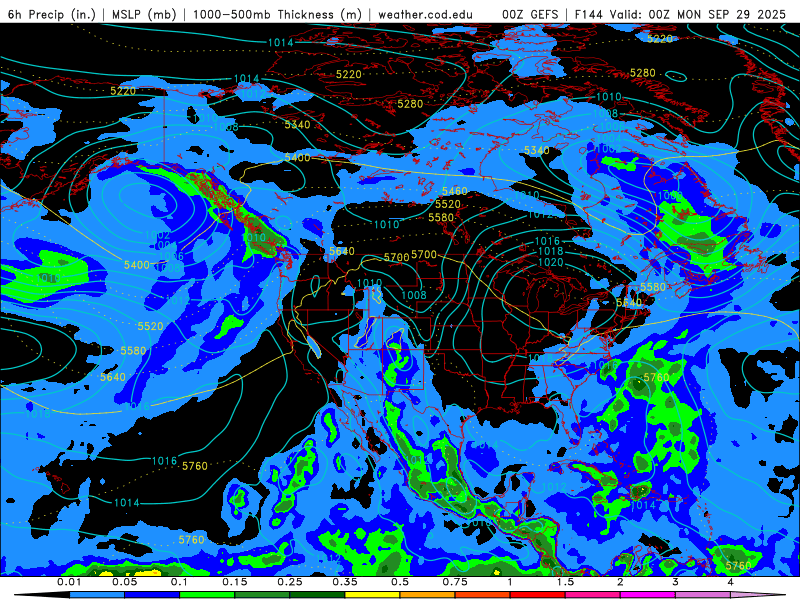Click the red-orange 0.75–1 legend swatch
Image resolution: width=800 pixels, height=600 pixels.
[483, 595]
